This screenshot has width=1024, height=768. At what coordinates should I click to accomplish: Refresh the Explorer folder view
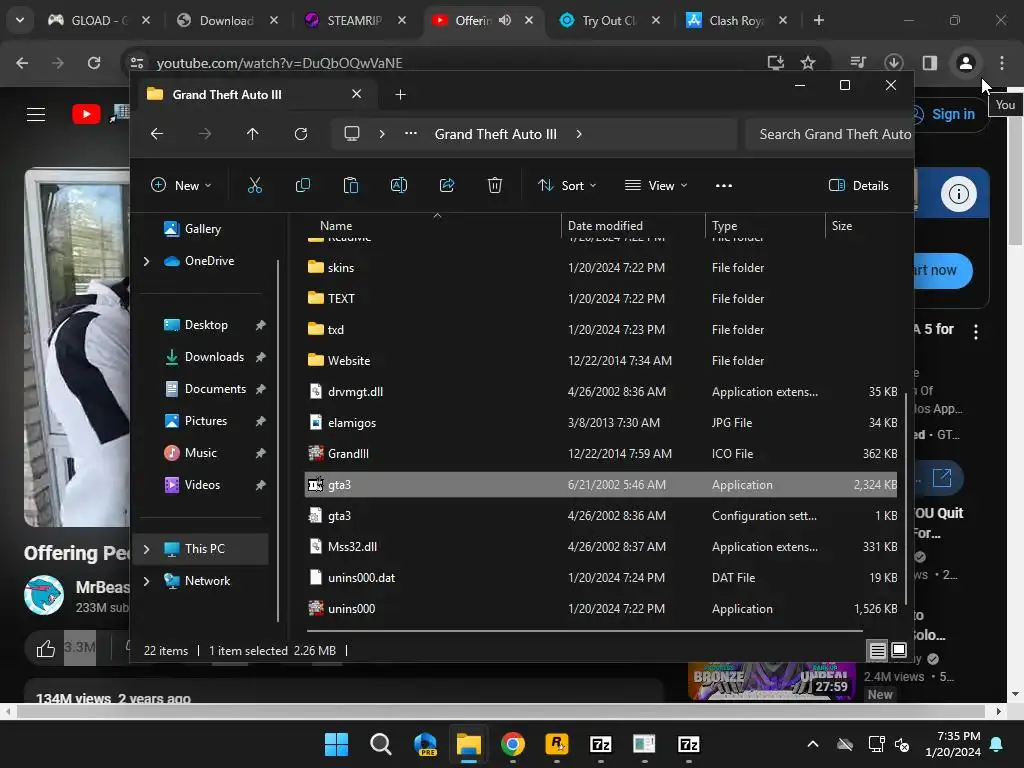[x=300, y=134]
